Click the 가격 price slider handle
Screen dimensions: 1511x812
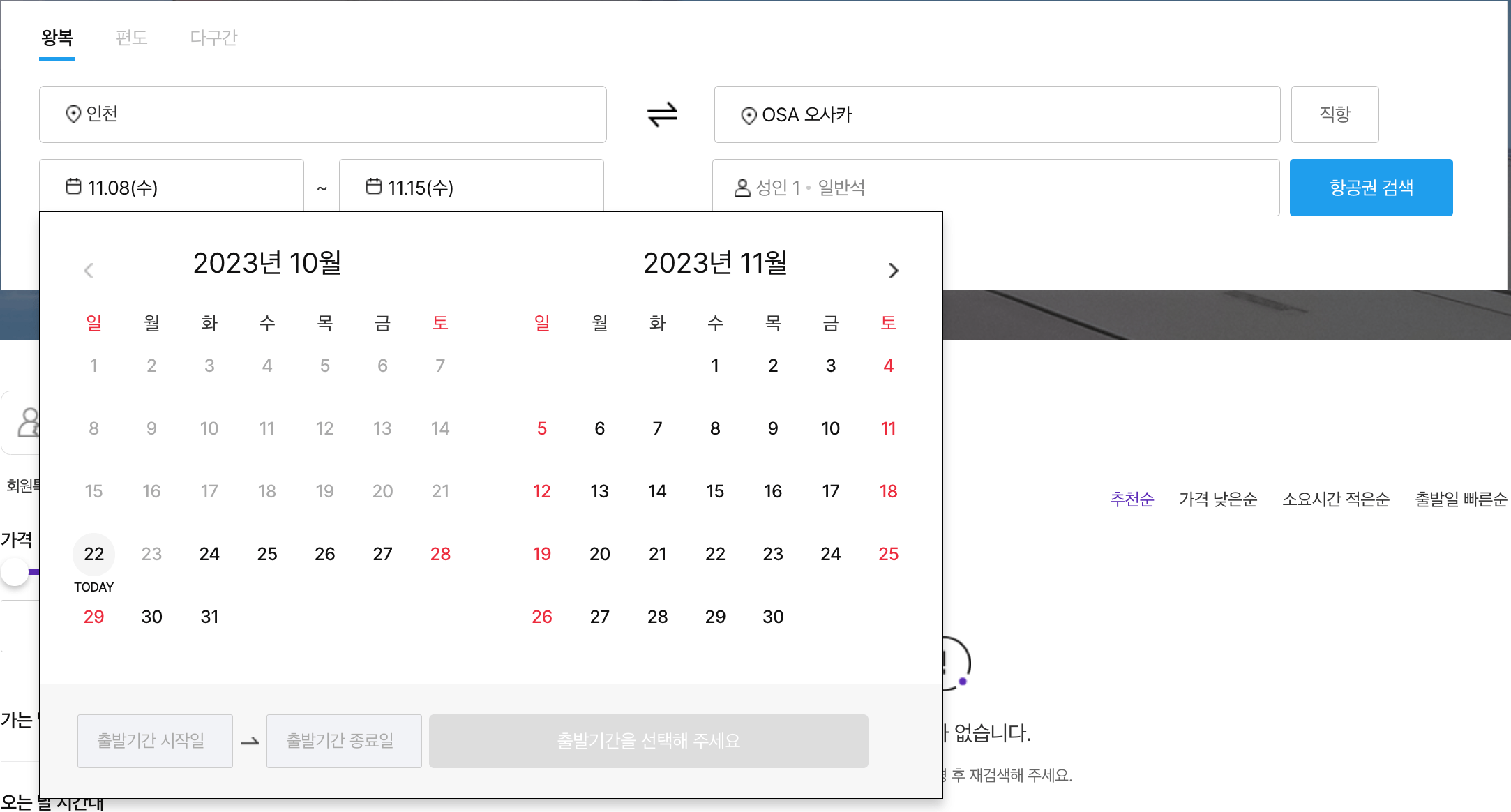[13, 571]
